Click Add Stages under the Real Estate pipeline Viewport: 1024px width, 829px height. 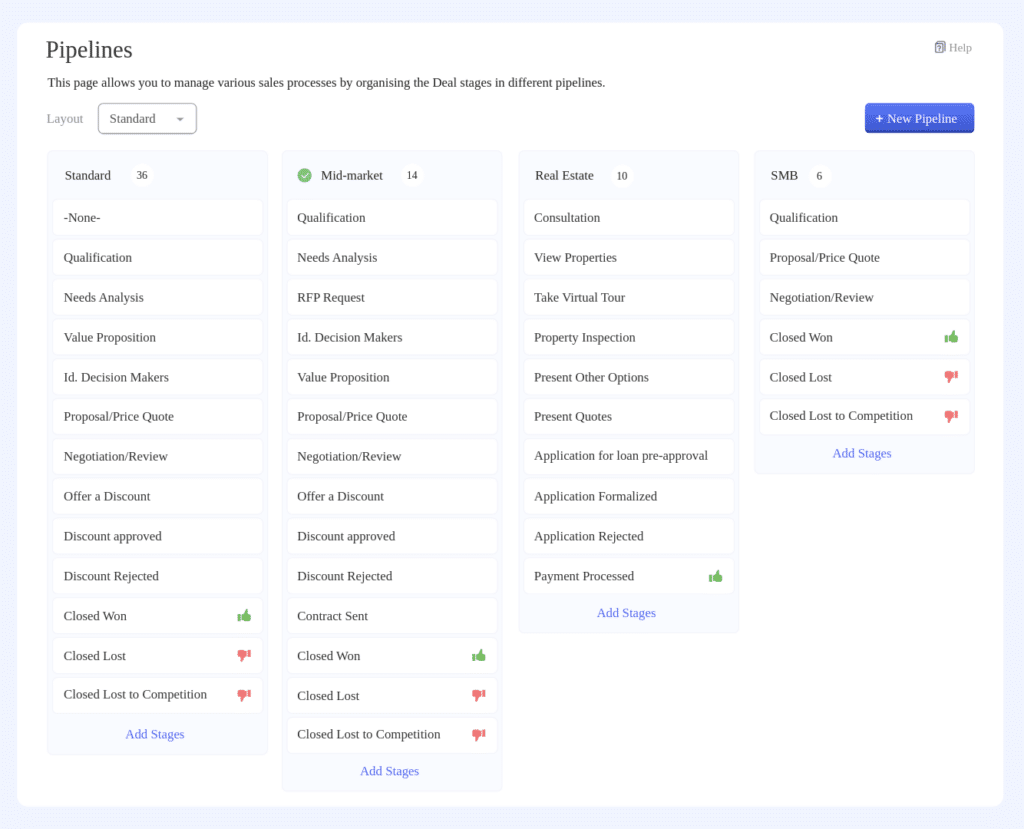click(x=626, y=612)
